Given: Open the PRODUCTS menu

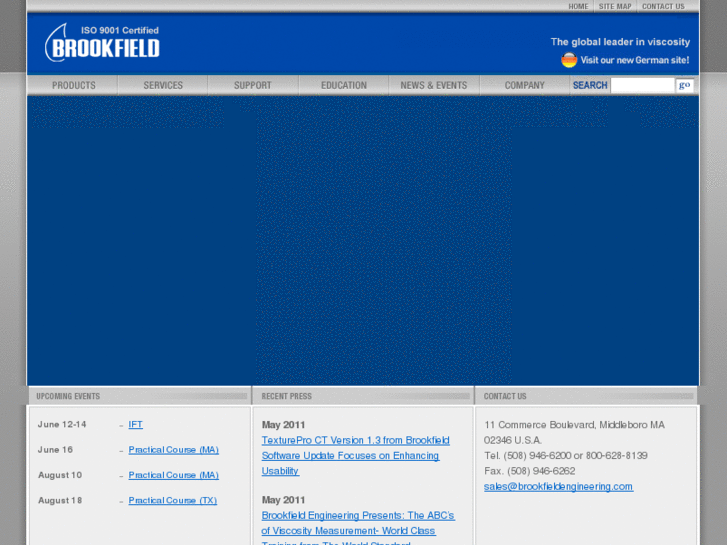Looking at the screenshot, I should click(73, 85).
